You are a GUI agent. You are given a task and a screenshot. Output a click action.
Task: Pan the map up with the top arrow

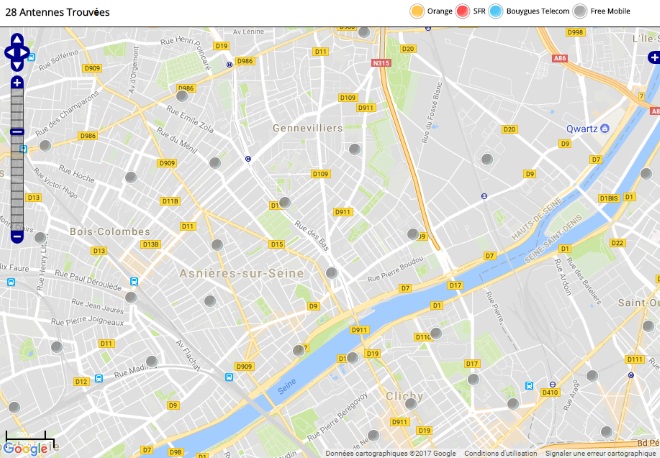coord(17,40)
